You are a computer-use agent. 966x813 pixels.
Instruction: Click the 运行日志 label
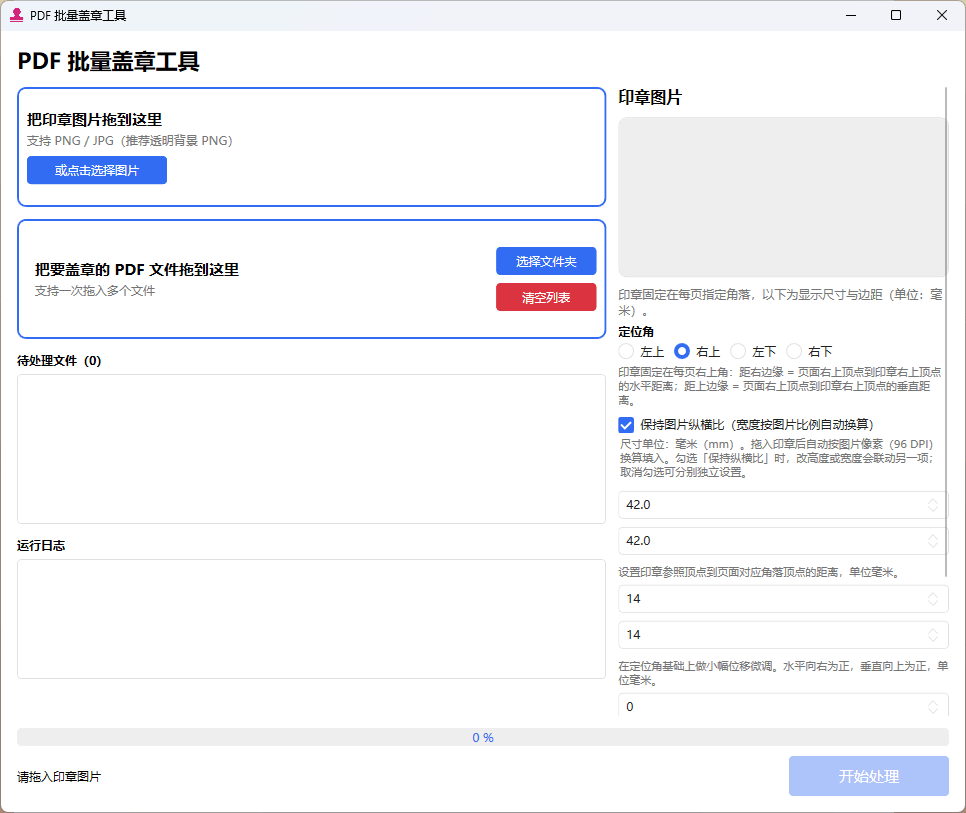point(41,546)
